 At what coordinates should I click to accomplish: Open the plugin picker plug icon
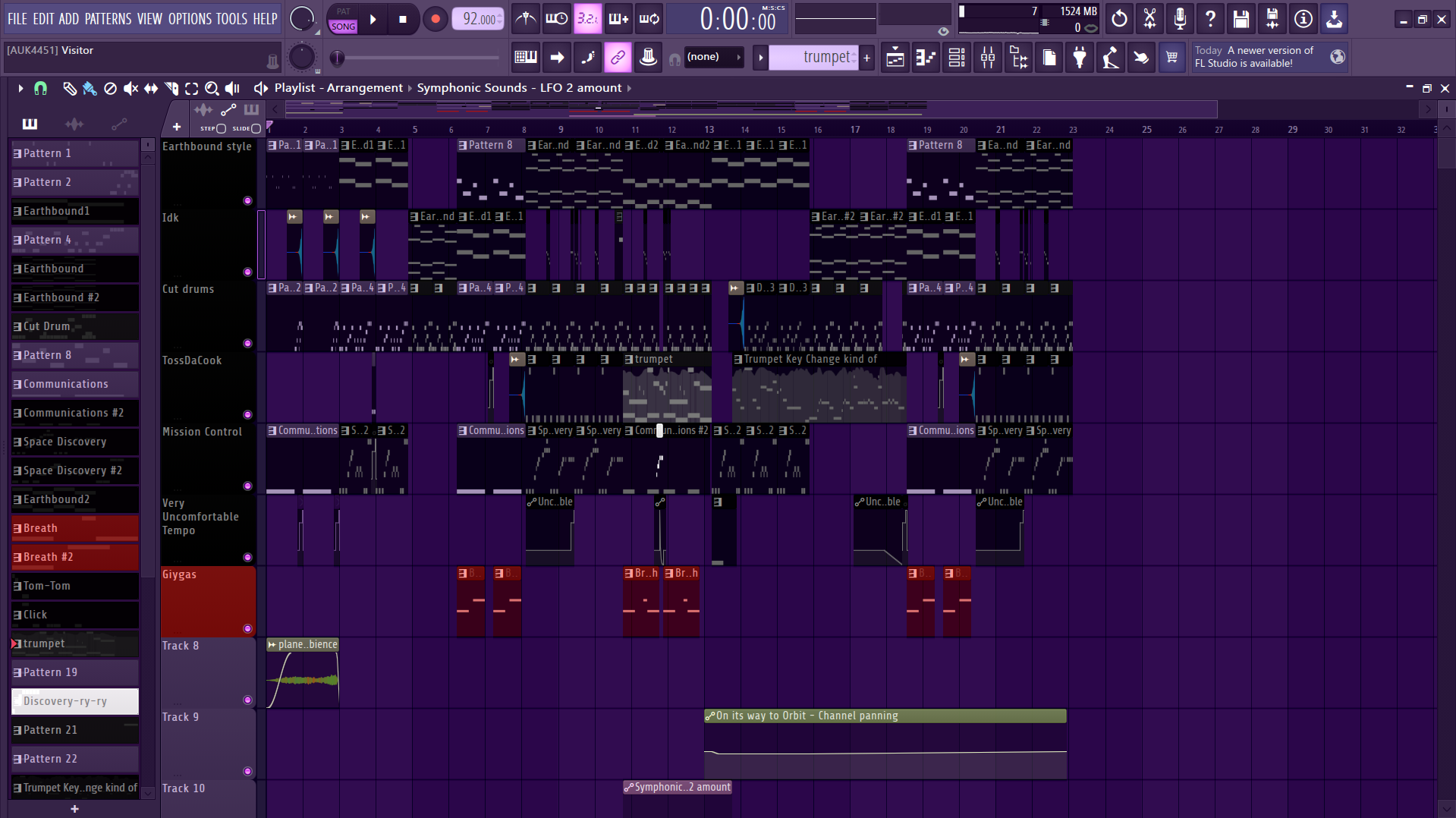(x=1080, y=57)
